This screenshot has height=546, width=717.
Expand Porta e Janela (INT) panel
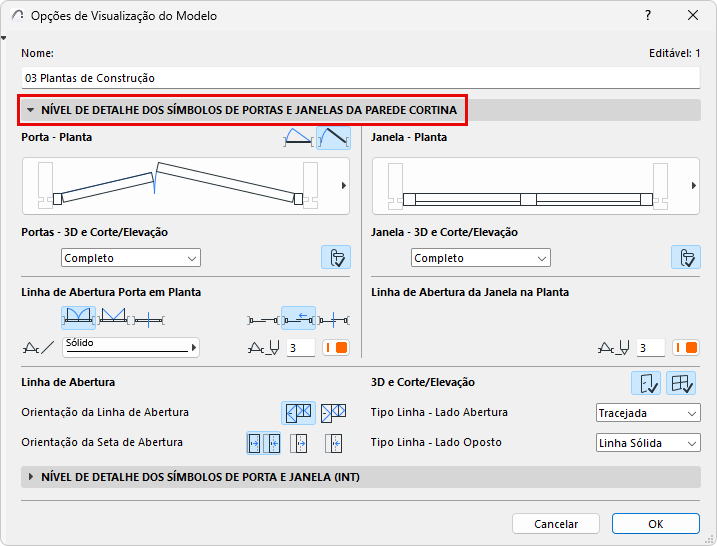click(x=31, y=477)
